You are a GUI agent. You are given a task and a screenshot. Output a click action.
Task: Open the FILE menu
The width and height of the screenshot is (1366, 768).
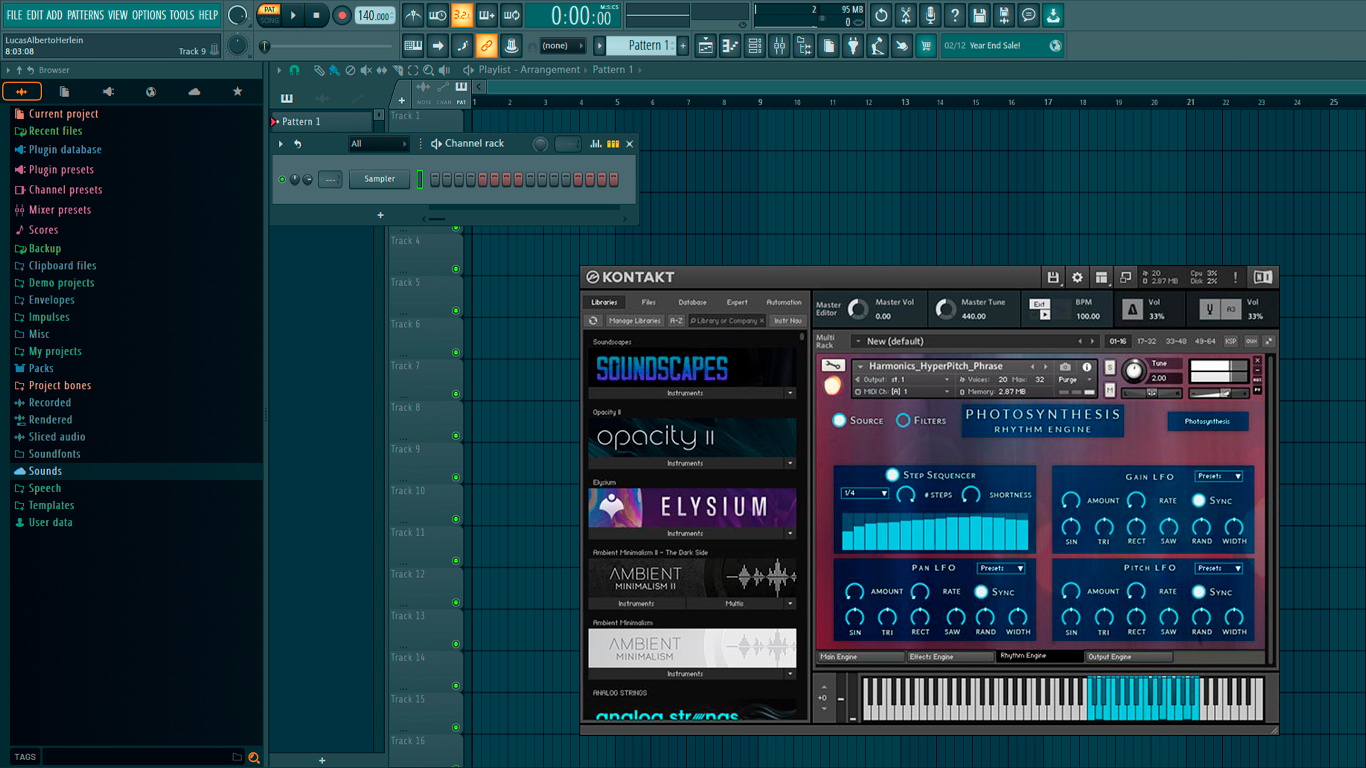point(14,15)
